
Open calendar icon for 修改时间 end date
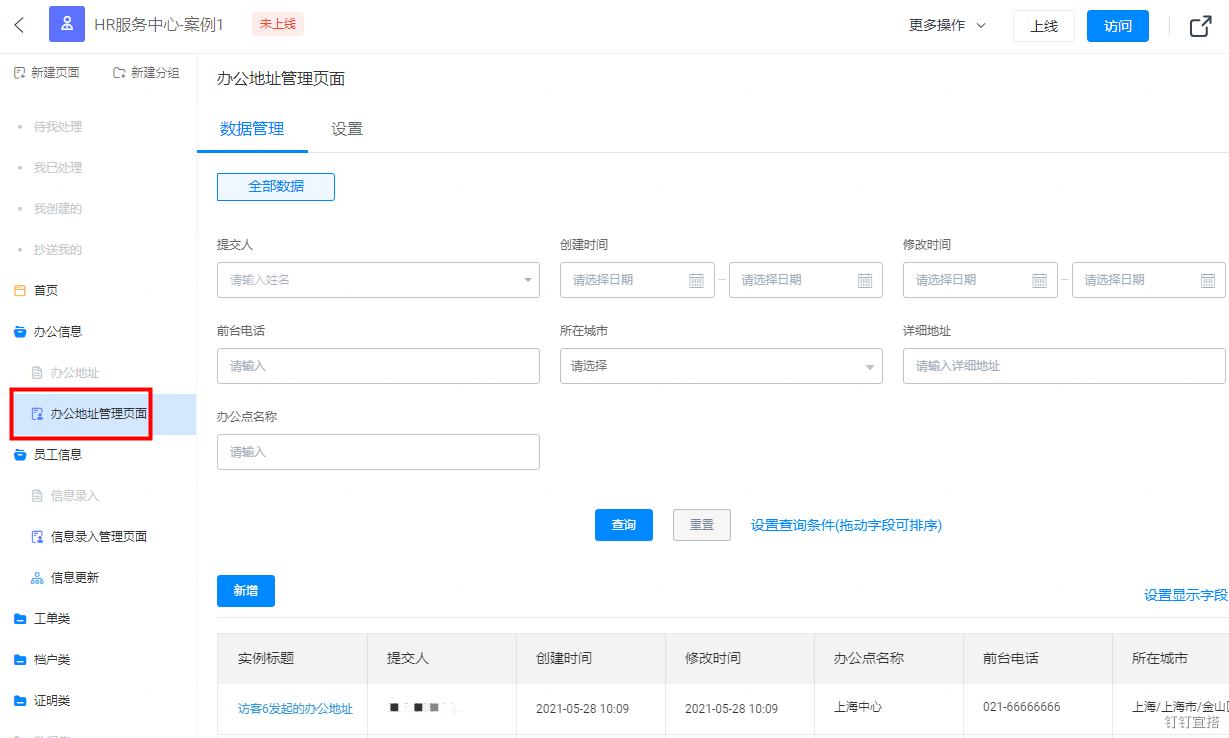tap(1208, 280)
